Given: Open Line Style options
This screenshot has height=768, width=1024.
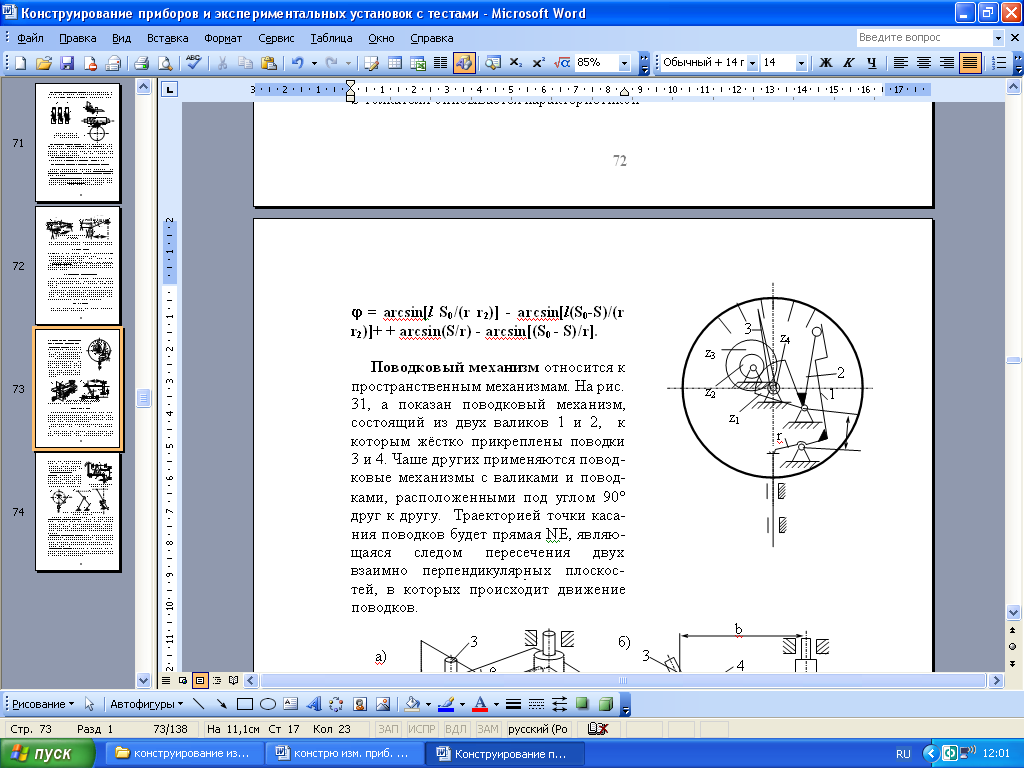Looking at the screenshot, I should [x=513, y=704].
